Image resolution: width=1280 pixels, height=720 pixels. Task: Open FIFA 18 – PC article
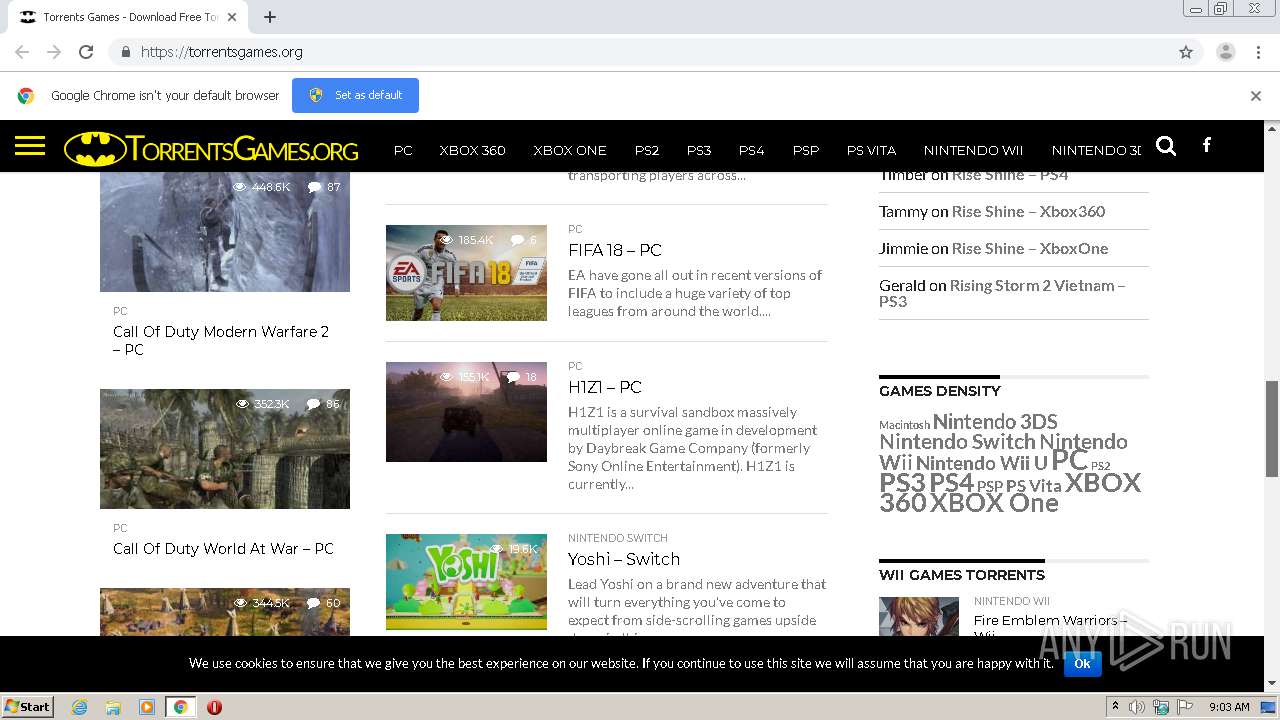[x=615, y=250]
